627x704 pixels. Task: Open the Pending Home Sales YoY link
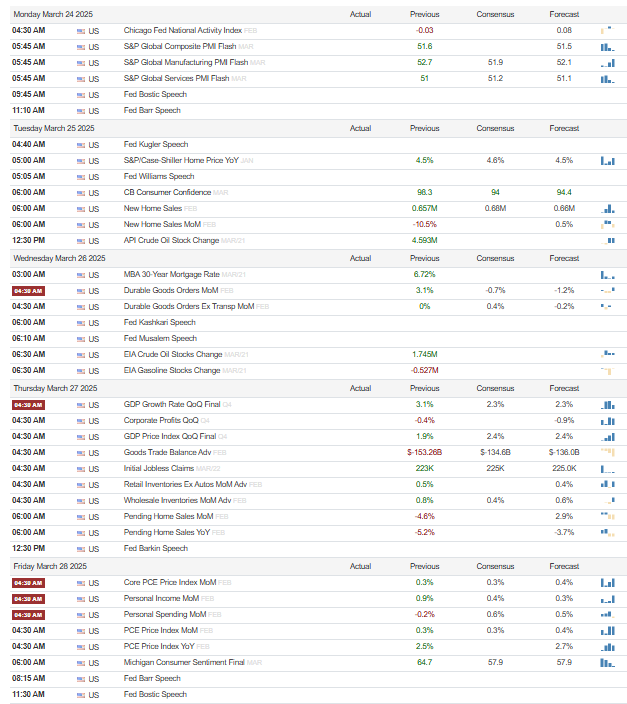167,532
